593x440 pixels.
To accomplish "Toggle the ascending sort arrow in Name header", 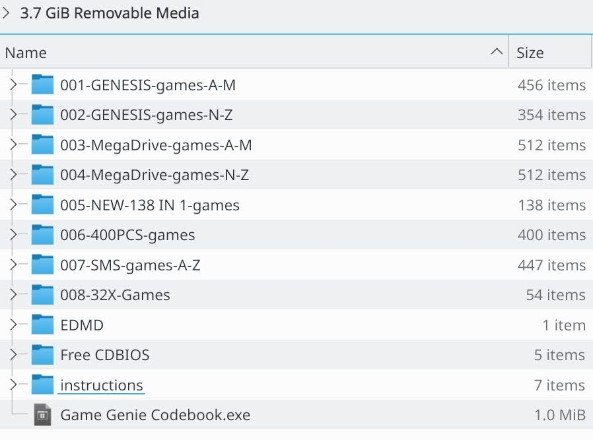I will coord(497,52).
